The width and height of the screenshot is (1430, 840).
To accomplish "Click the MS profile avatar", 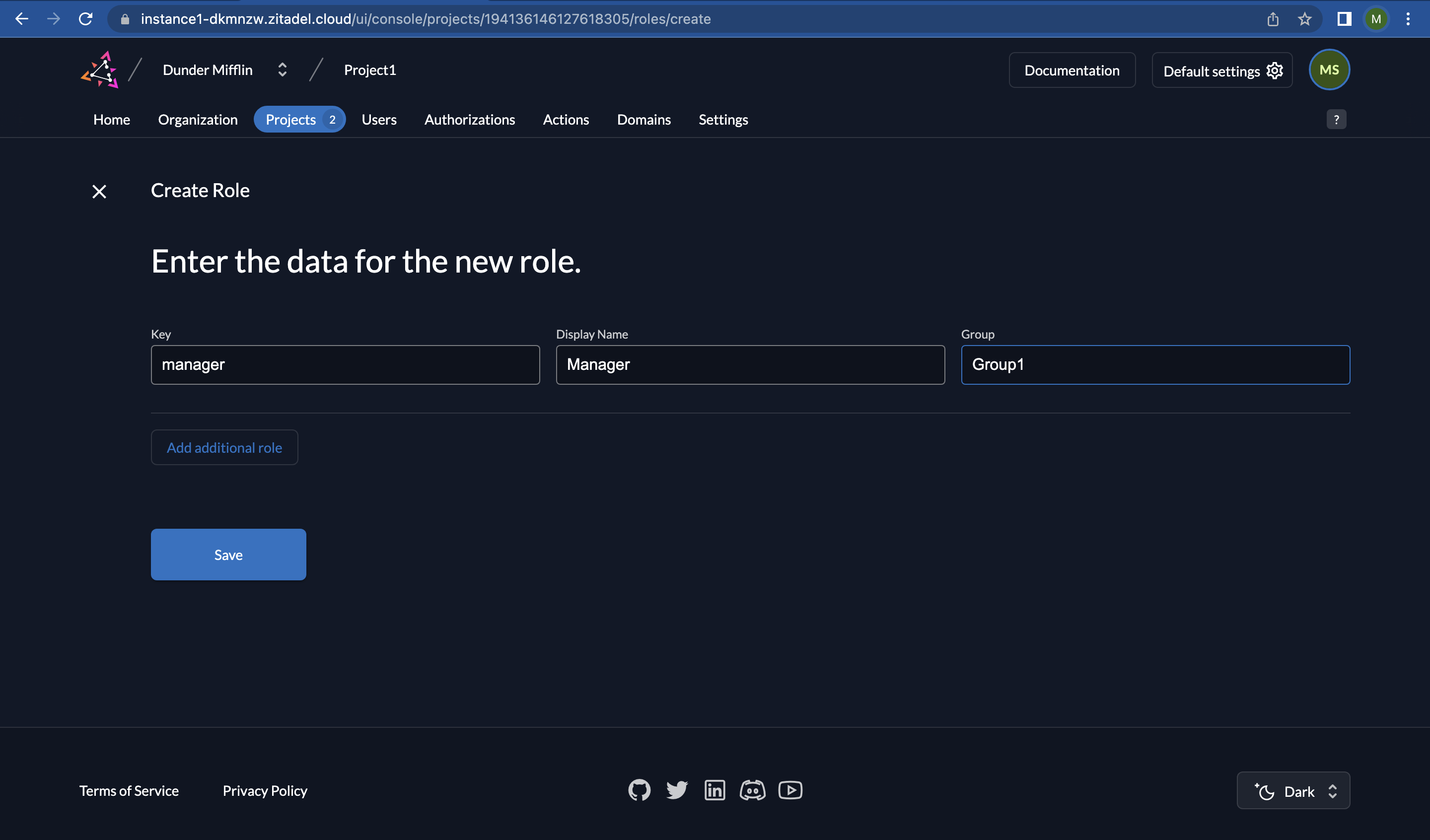I will (x=1330, y=69).
